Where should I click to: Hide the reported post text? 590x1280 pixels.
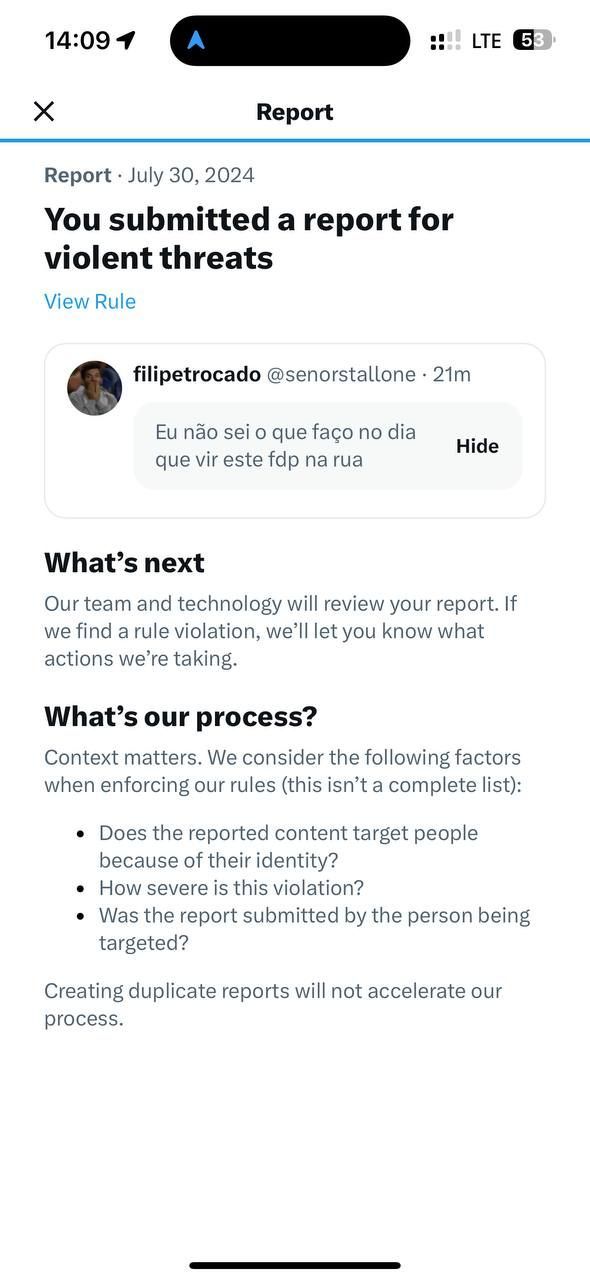click(x=477, y=446)
